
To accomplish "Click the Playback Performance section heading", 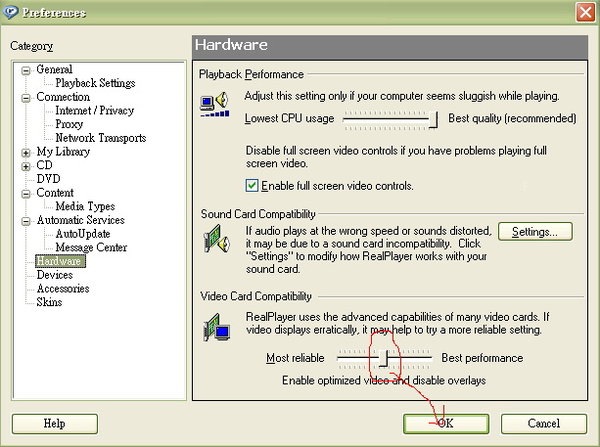I will click(x=251, y=74).
